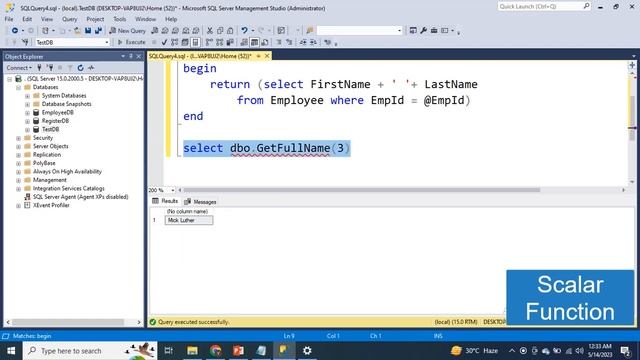Toggle Results to Grid option
640x360 pixels.
pyautogui.click(x=254, y=42)
